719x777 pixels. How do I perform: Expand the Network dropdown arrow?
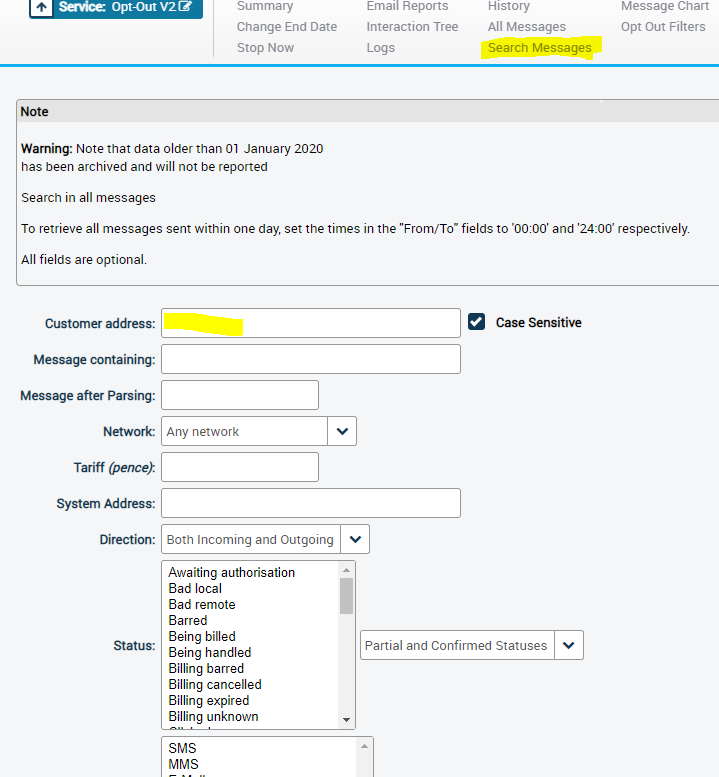(x=342, y=431)
